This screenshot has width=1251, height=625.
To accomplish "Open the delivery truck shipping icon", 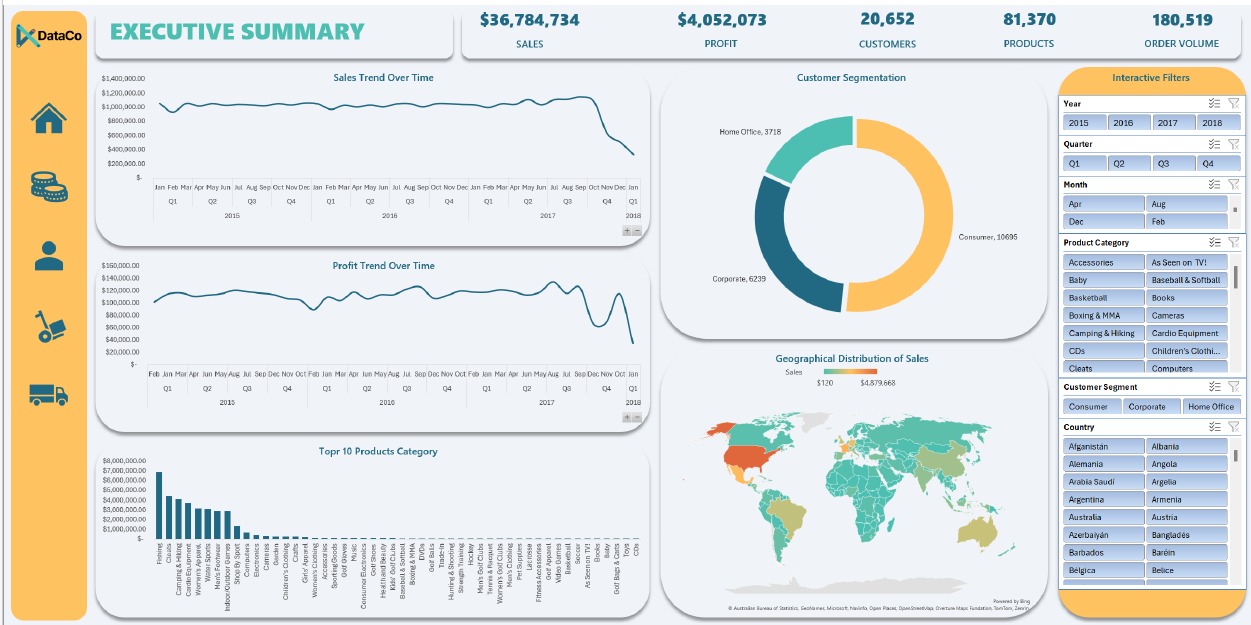I will [x=48, y=395].
